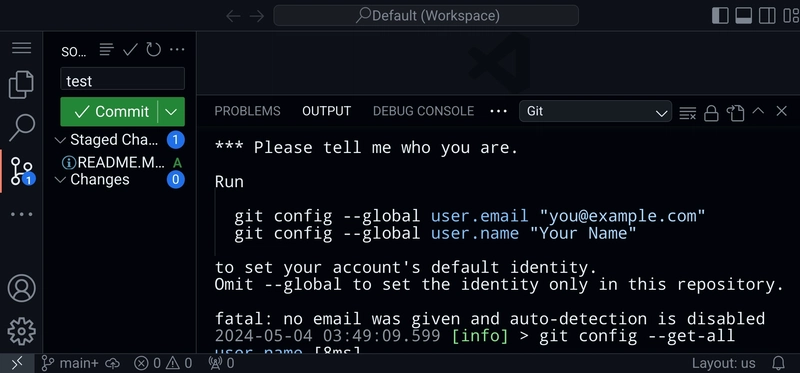Show more panel tabs with ellipsis
The width and height of the screenshot is (800, 373).
click(498, 111)
